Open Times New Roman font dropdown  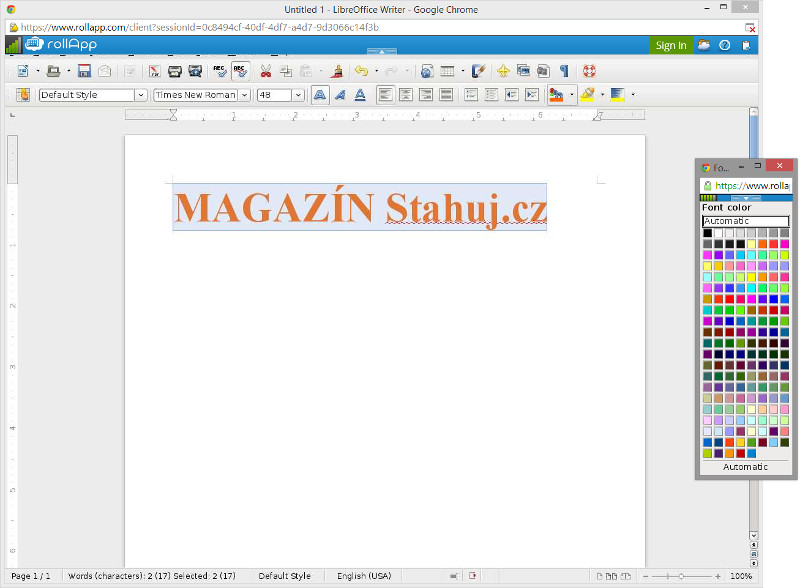pos(245,95)
